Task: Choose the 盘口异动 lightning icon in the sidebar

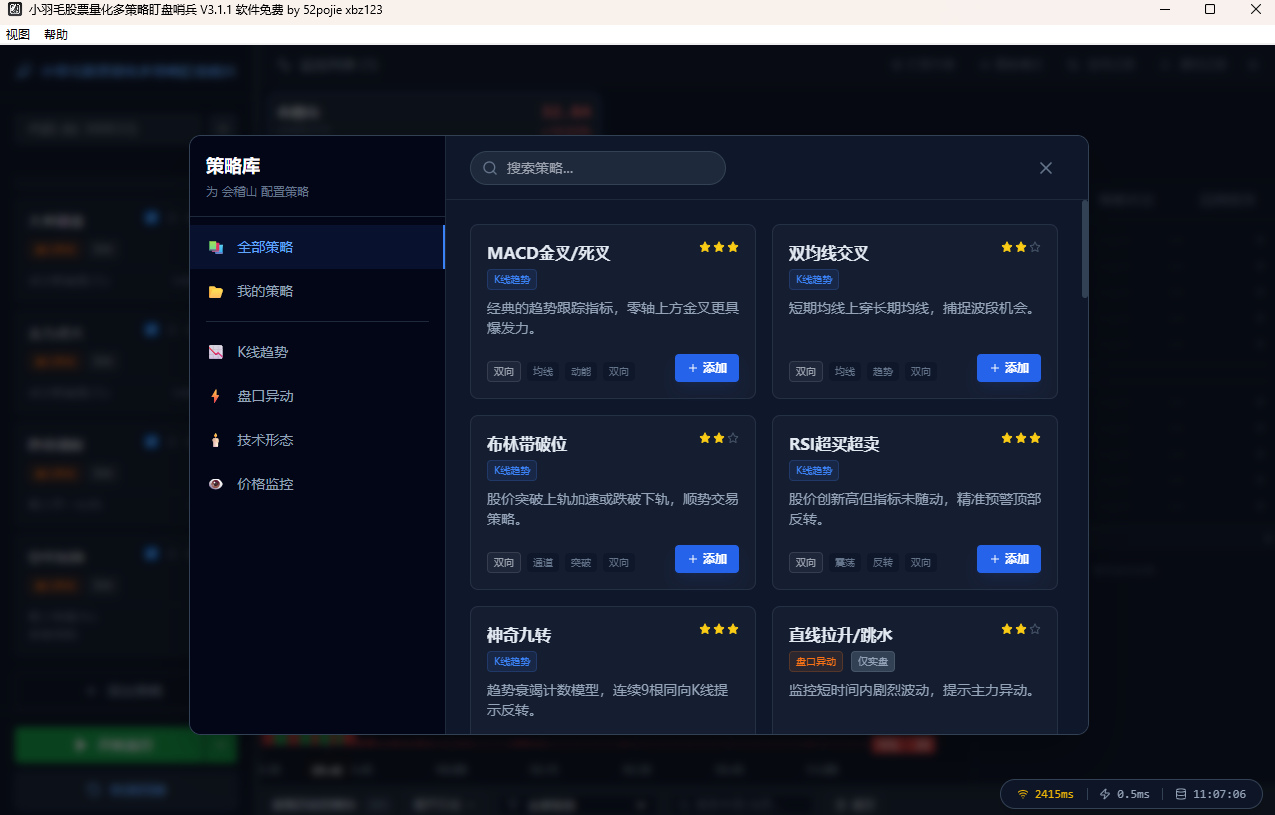Action: [x=216, y=396]
